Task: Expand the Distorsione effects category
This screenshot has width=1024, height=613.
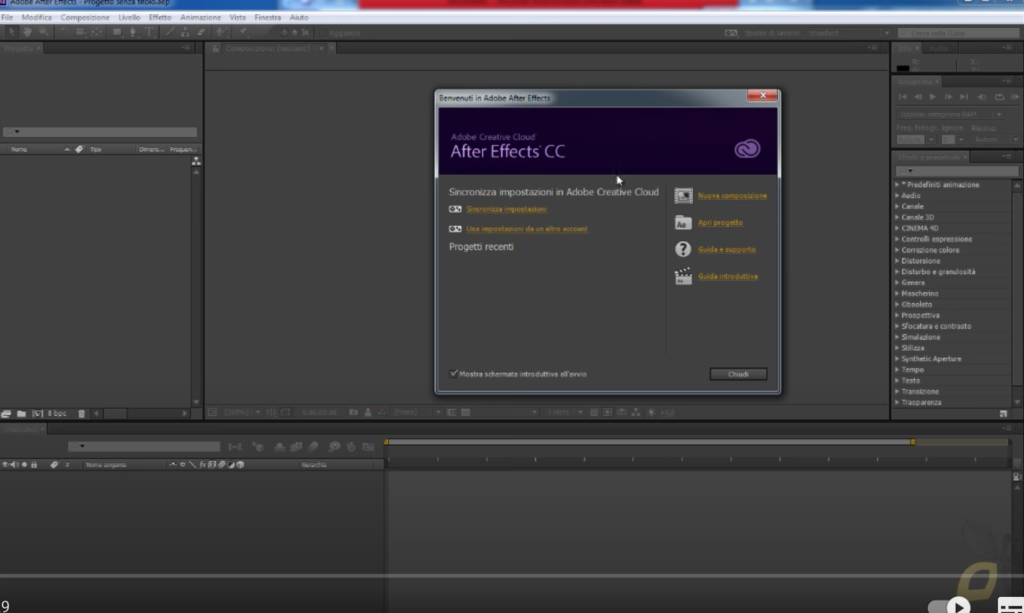Action: coord(897,261)
